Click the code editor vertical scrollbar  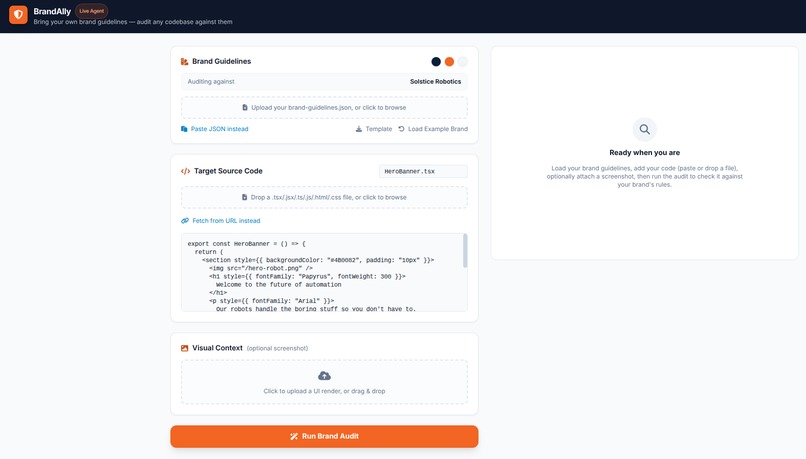coord(465,251)
